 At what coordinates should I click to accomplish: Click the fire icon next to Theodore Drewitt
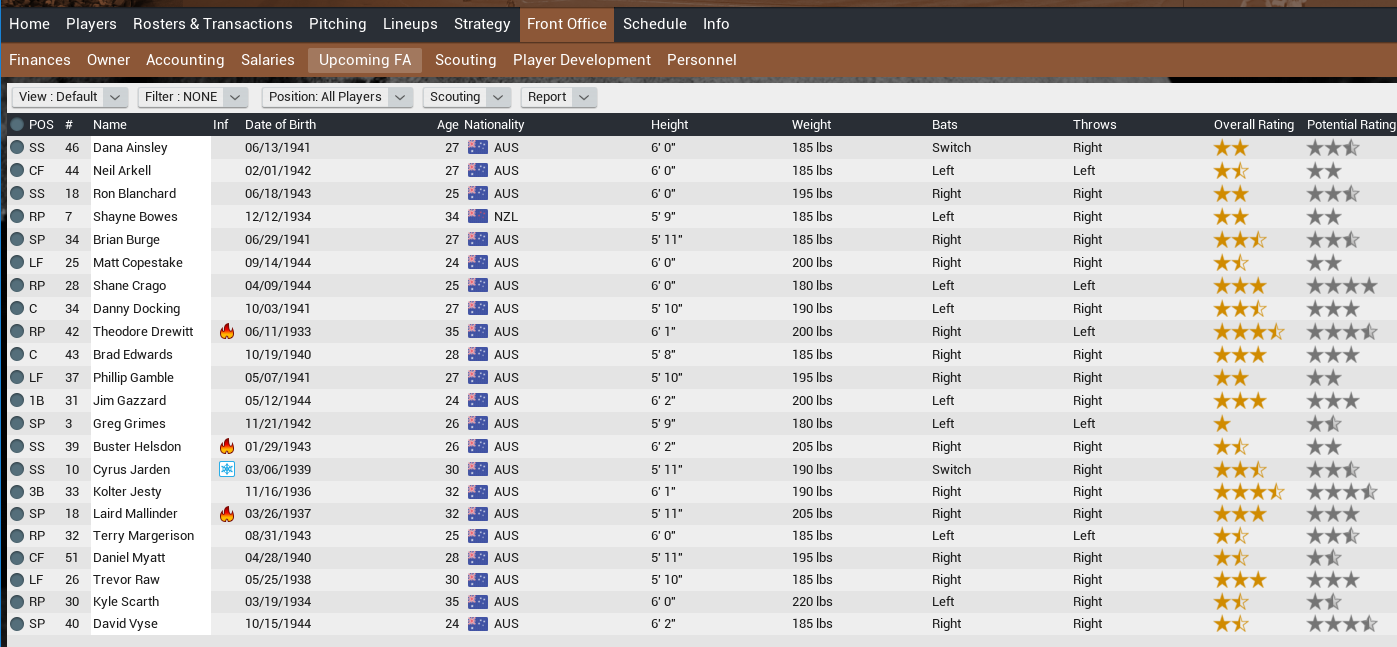click(x=226, y=332)
